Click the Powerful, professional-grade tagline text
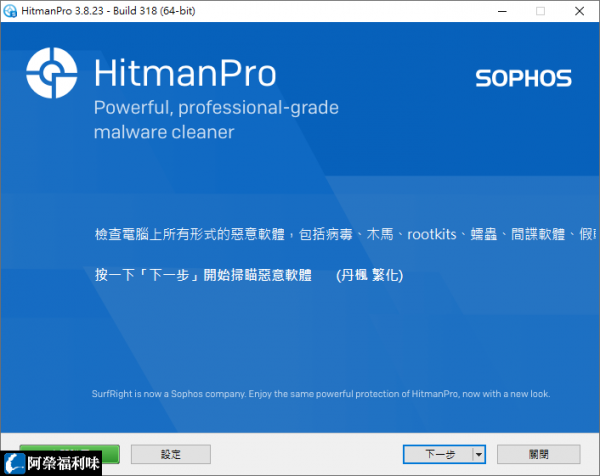The width and height of the screenshot is (600, 476). pos(216,108)
